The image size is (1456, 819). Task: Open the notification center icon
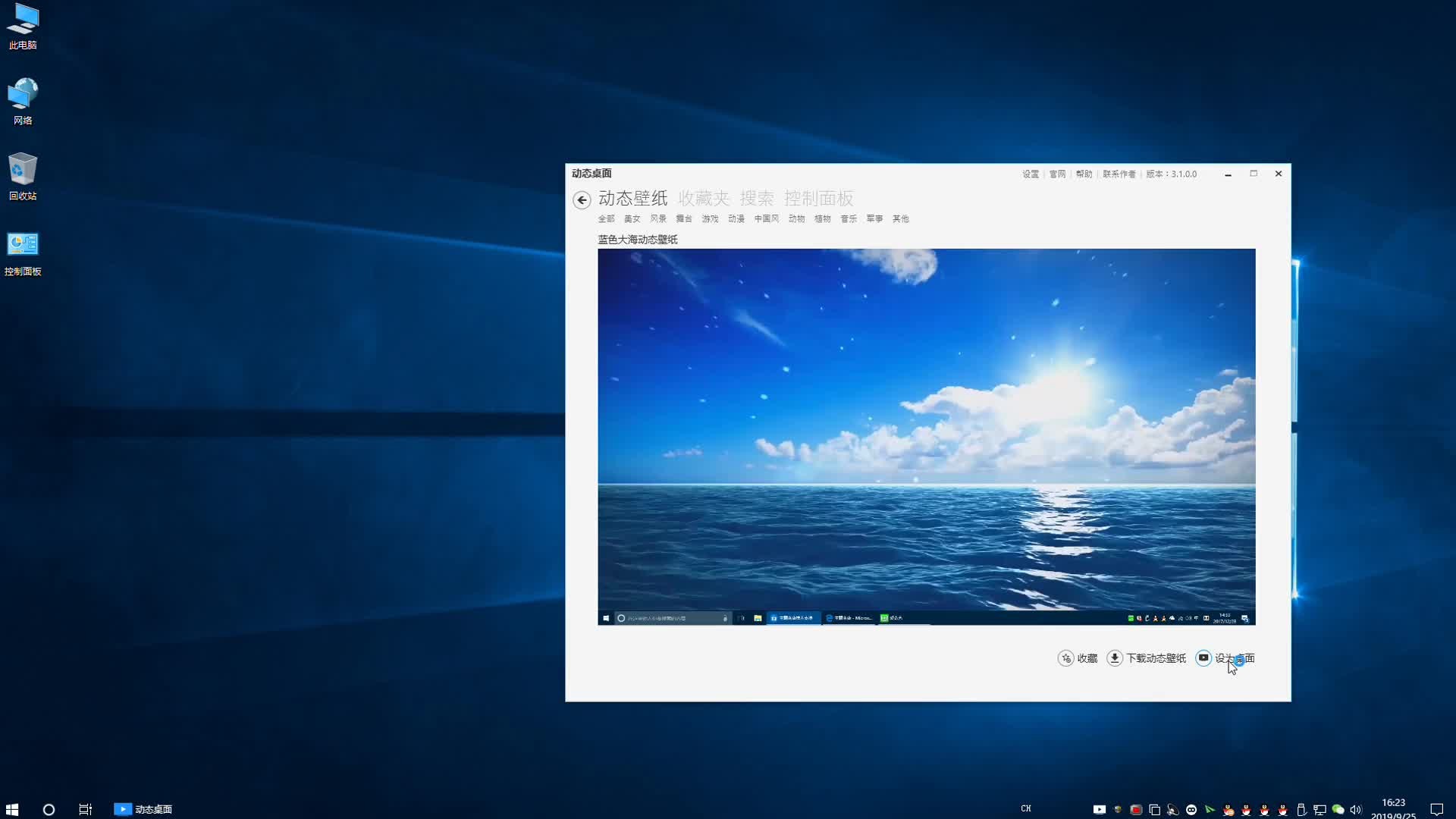1436,809
